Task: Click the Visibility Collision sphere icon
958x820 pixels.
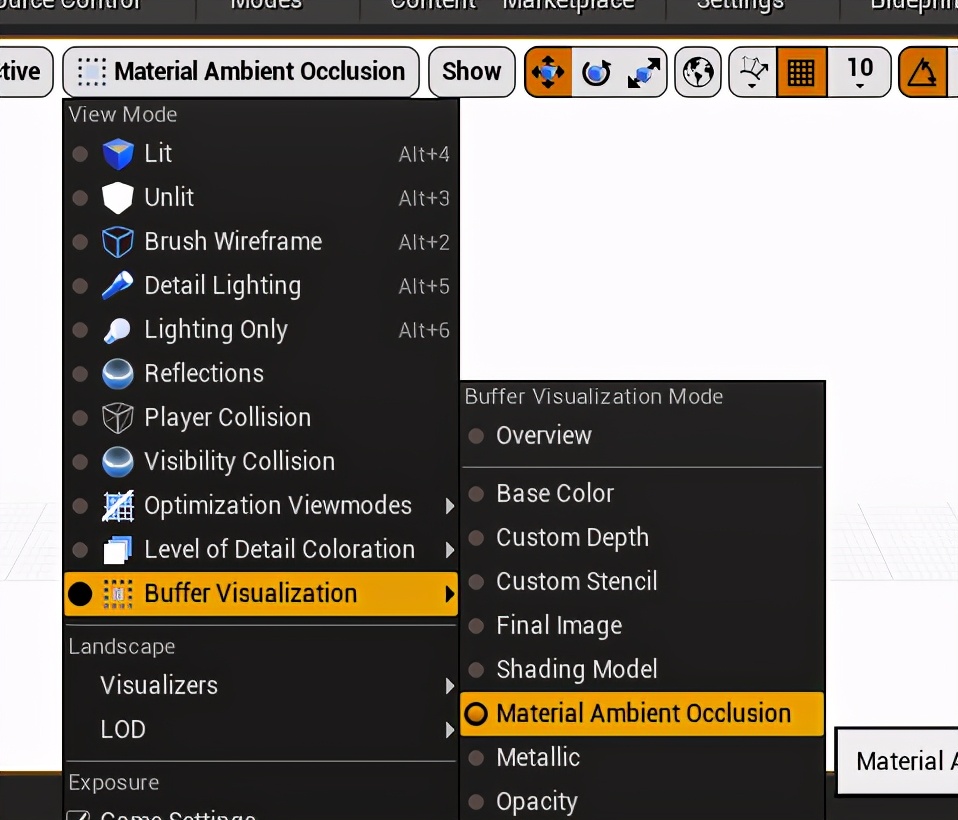Action: point(118,461)
